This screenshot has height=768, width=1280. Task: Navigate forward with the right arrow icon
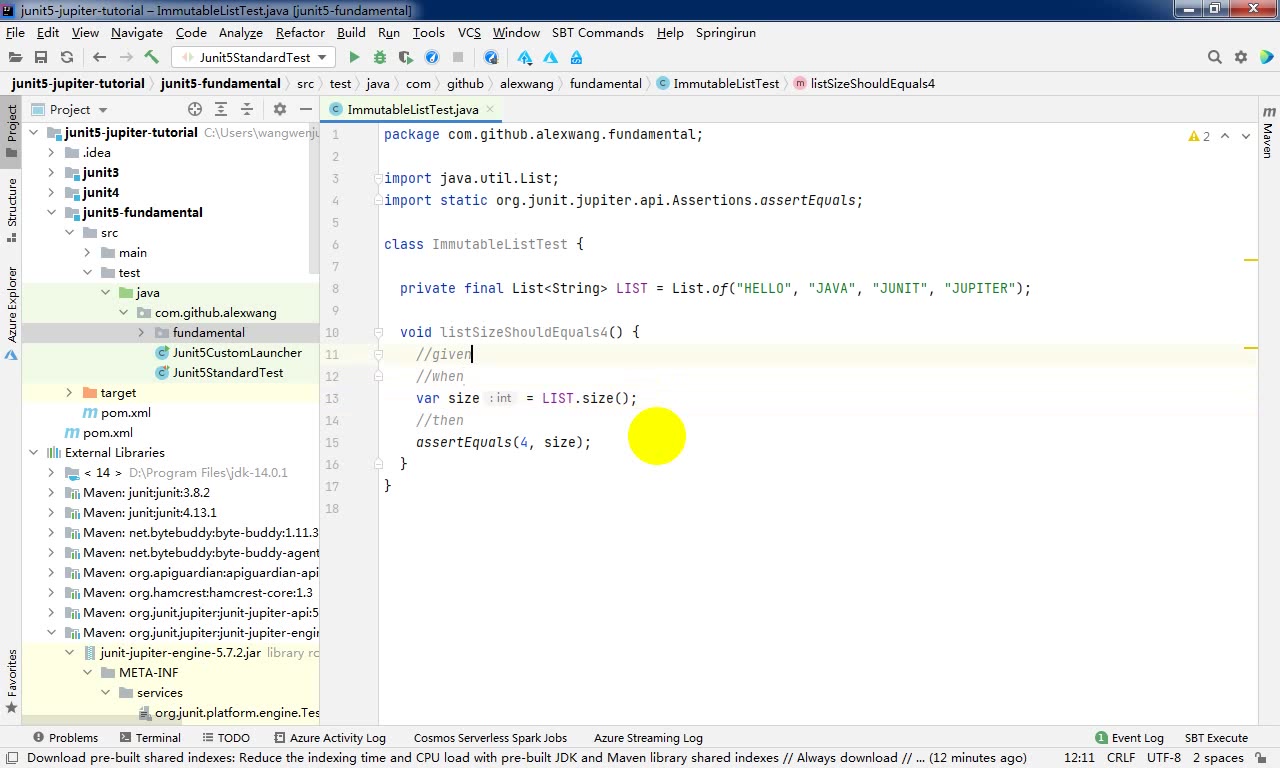click(125, 57)
